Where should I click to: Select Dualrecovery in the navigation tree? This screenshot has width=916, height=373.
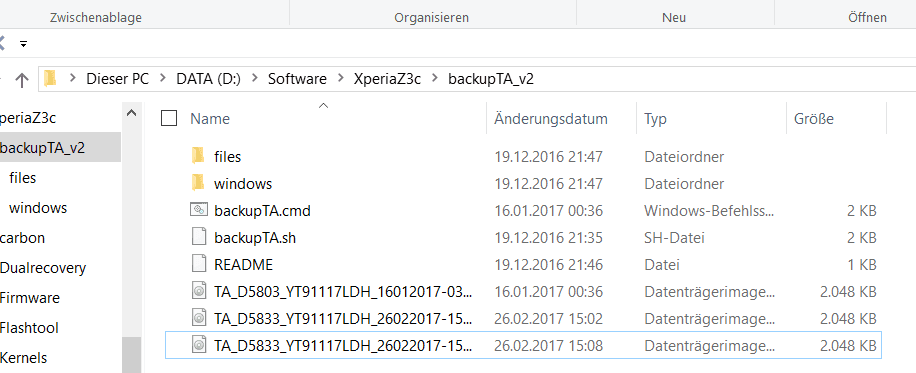pos(43,268)
